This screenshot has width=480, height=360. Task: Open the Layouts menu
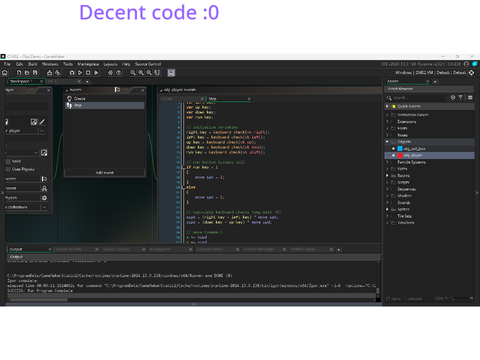tap(110, 64)
